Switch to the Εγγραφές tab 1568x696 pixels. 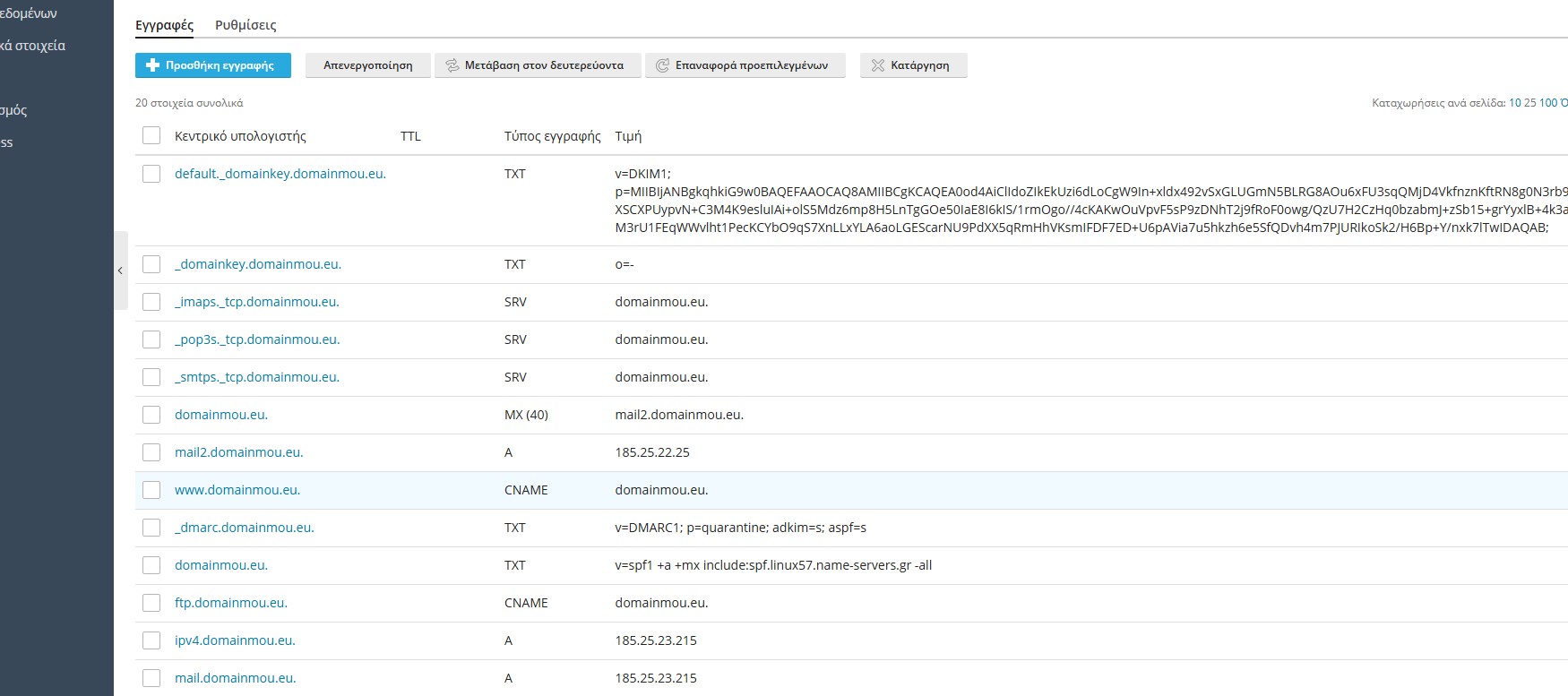point(164,25)
